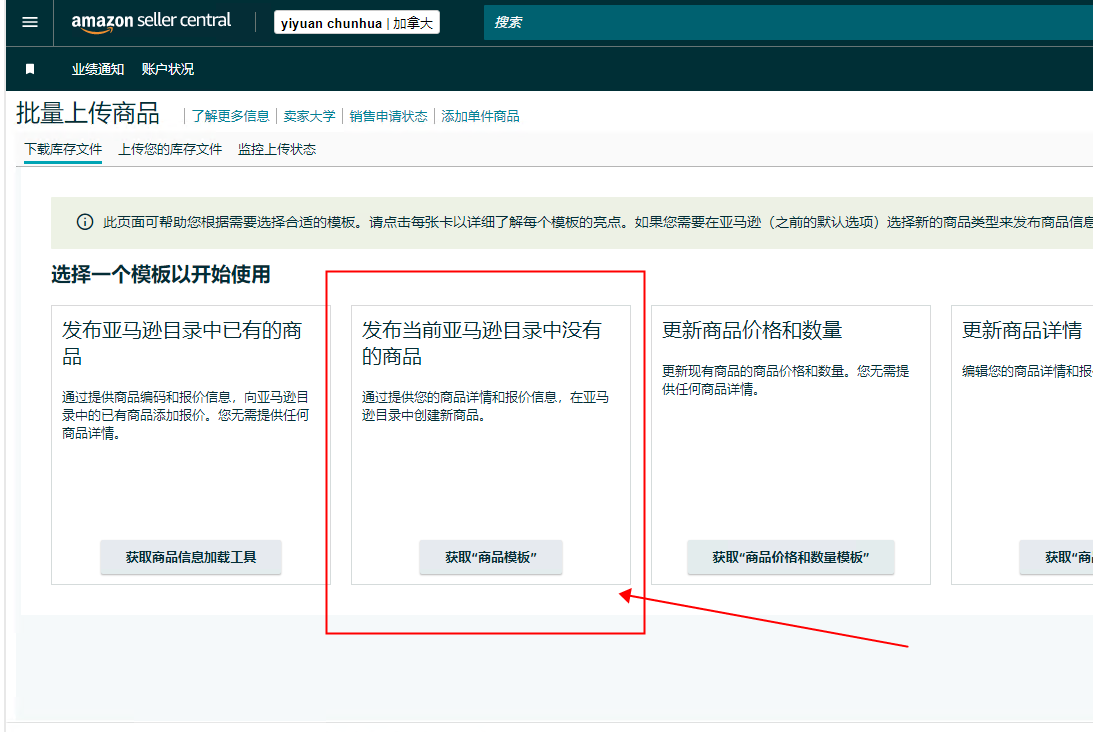Click the bookmark flag icon
The height and width of the screenshot is (732, 1093).
(x=30, y=69)
